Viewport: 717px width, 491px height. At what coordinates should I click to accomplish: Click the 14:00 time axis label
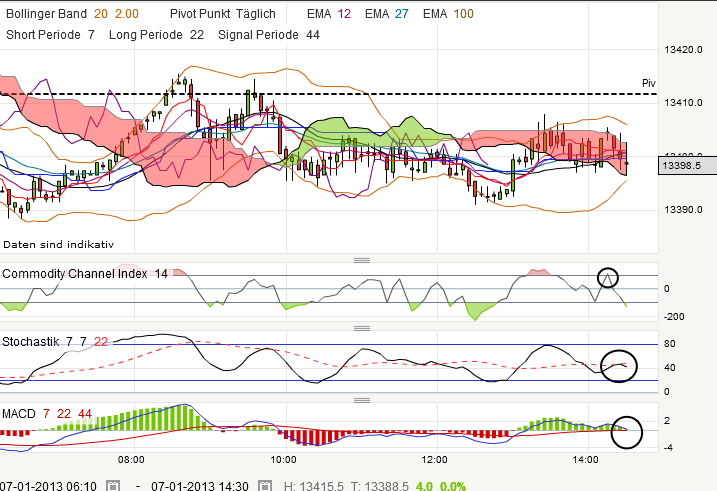tap(585, 460)
